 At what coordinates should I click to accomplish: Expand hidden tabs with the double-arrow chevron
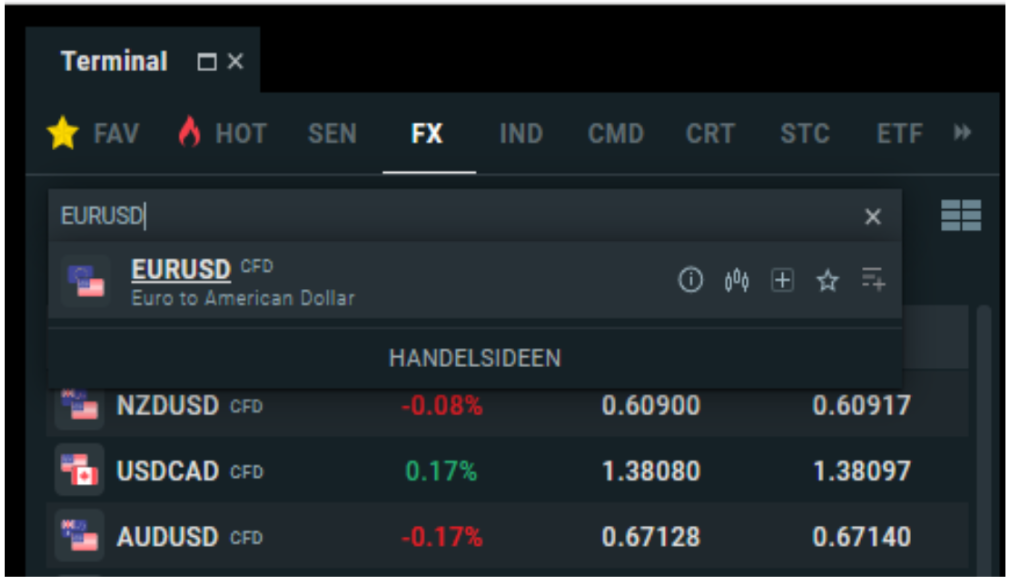pos(963,133)
